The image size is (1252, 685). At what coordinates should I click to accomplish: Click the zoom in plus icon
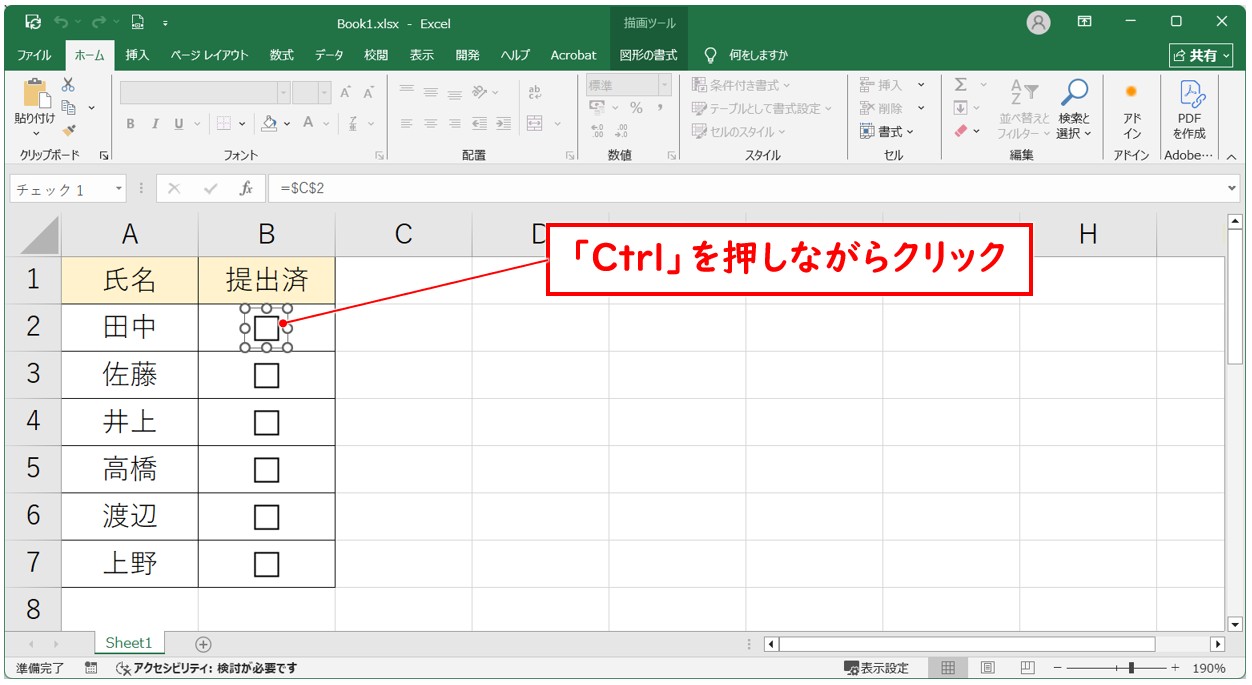coord(1177,668)
